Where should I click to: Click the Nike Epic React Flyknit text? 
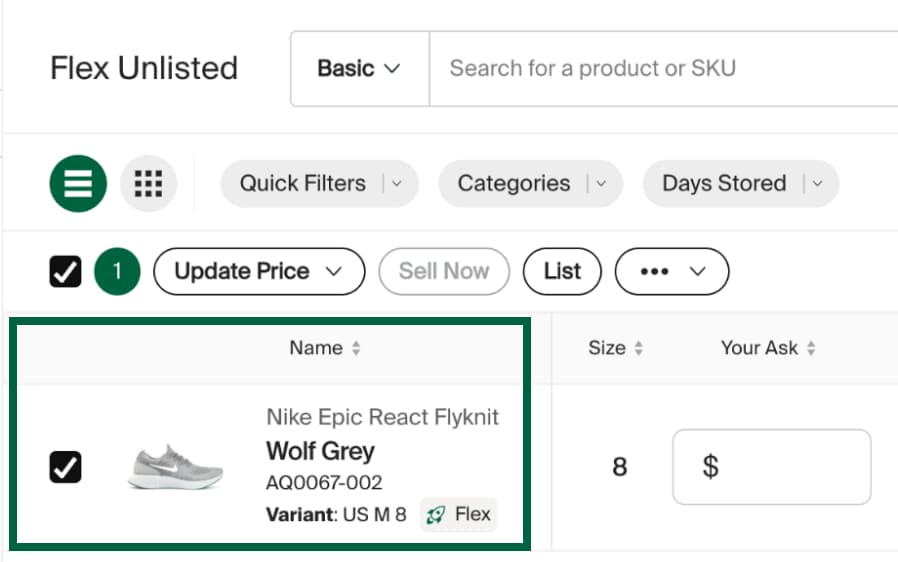tap(383, 417)
